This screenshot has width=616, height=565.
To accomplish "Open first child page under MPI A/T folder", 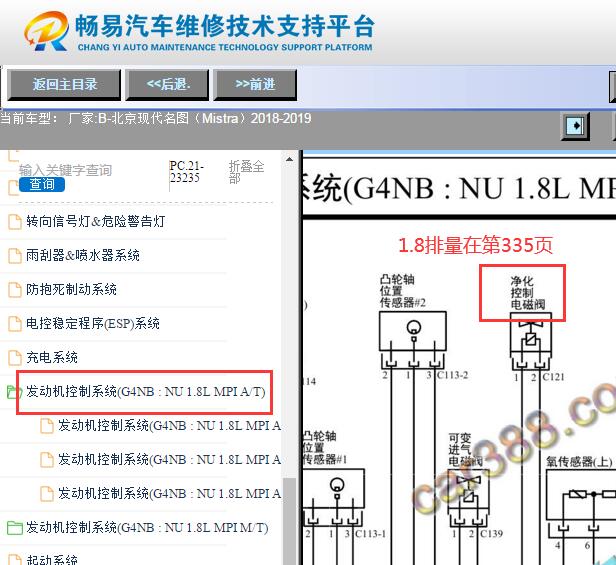I will (169, 426).
